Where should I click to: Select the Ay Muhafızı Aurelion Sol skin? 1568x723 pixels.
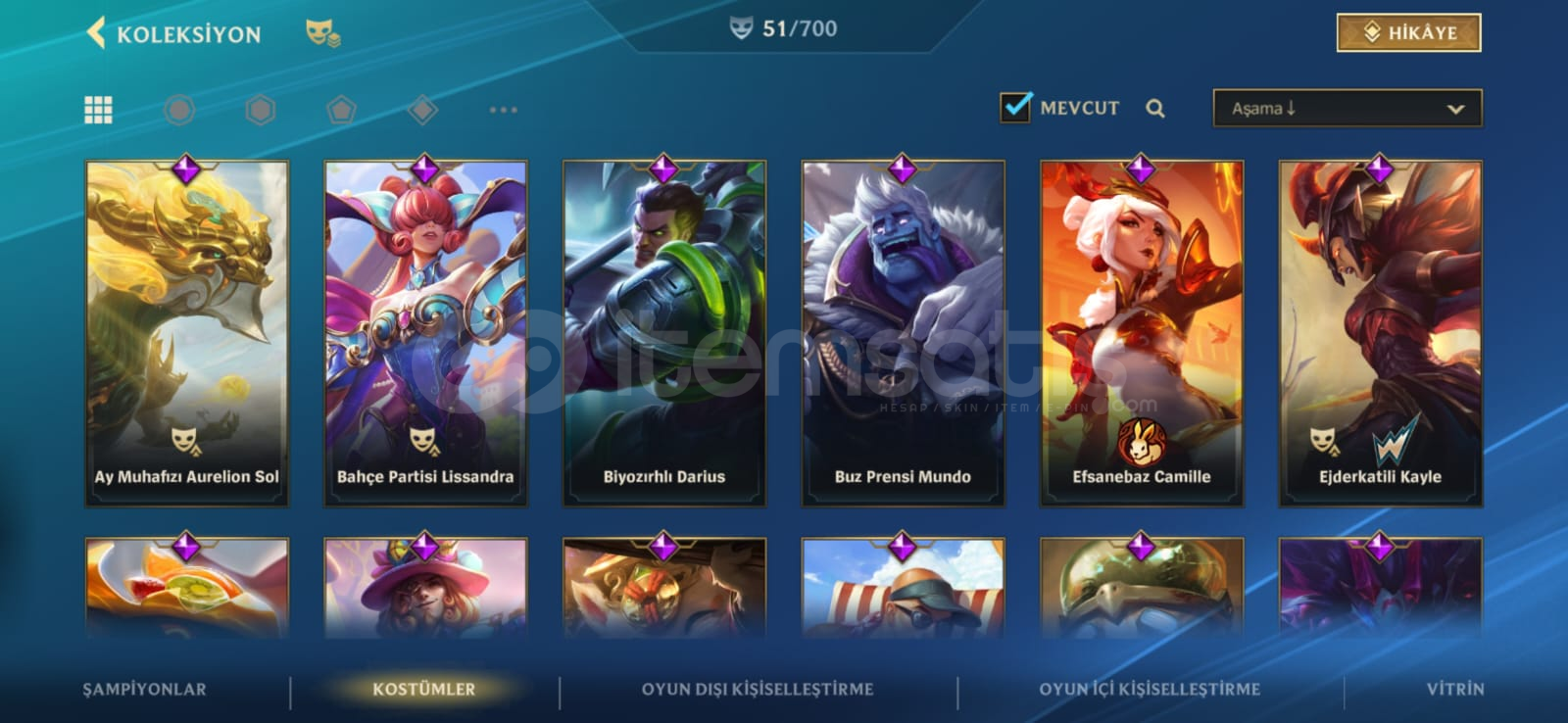pyautogui.click(x=186, y=333)
